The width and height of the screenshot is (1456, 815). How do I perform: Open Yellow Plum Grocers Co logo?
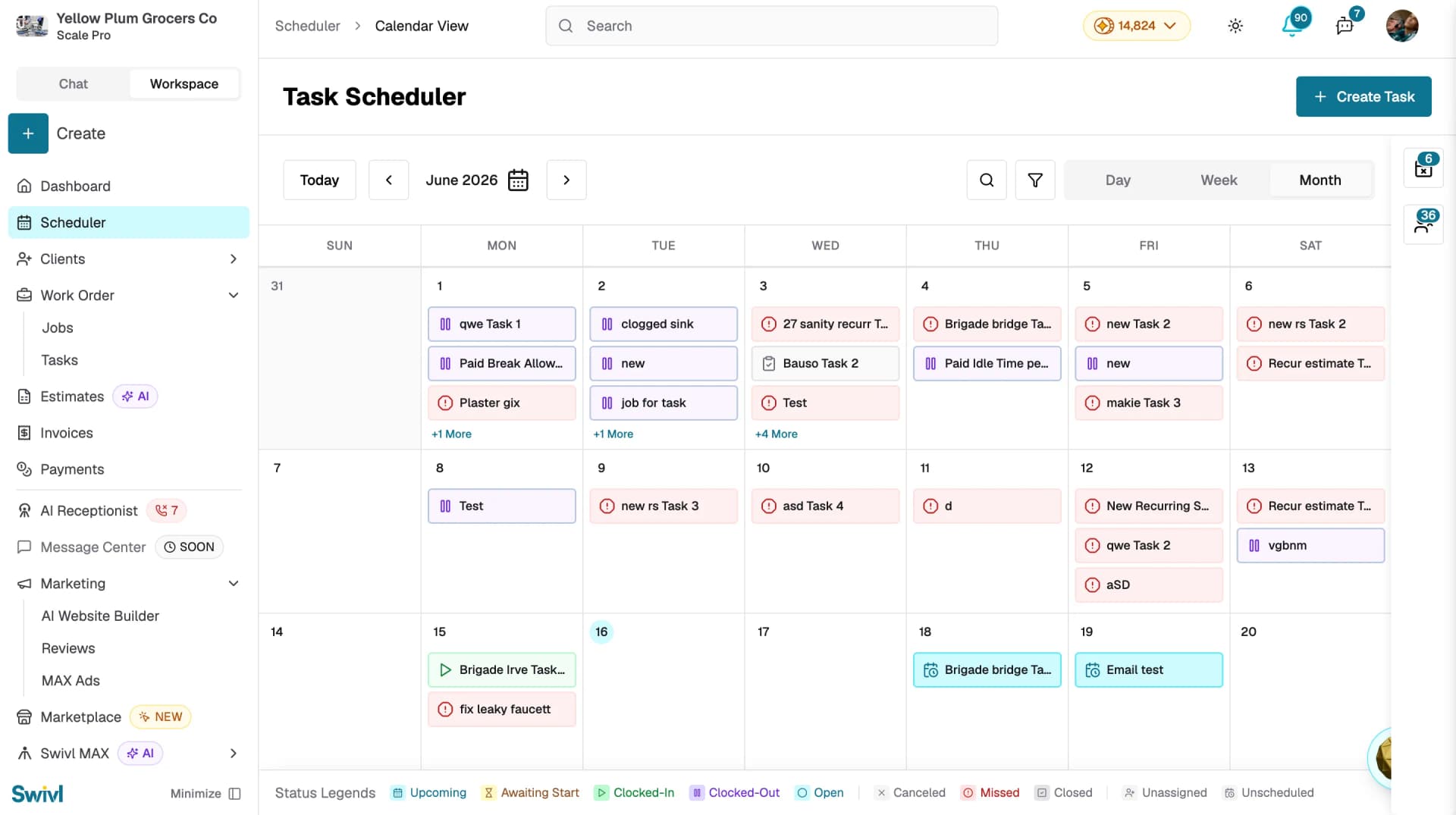32,26
